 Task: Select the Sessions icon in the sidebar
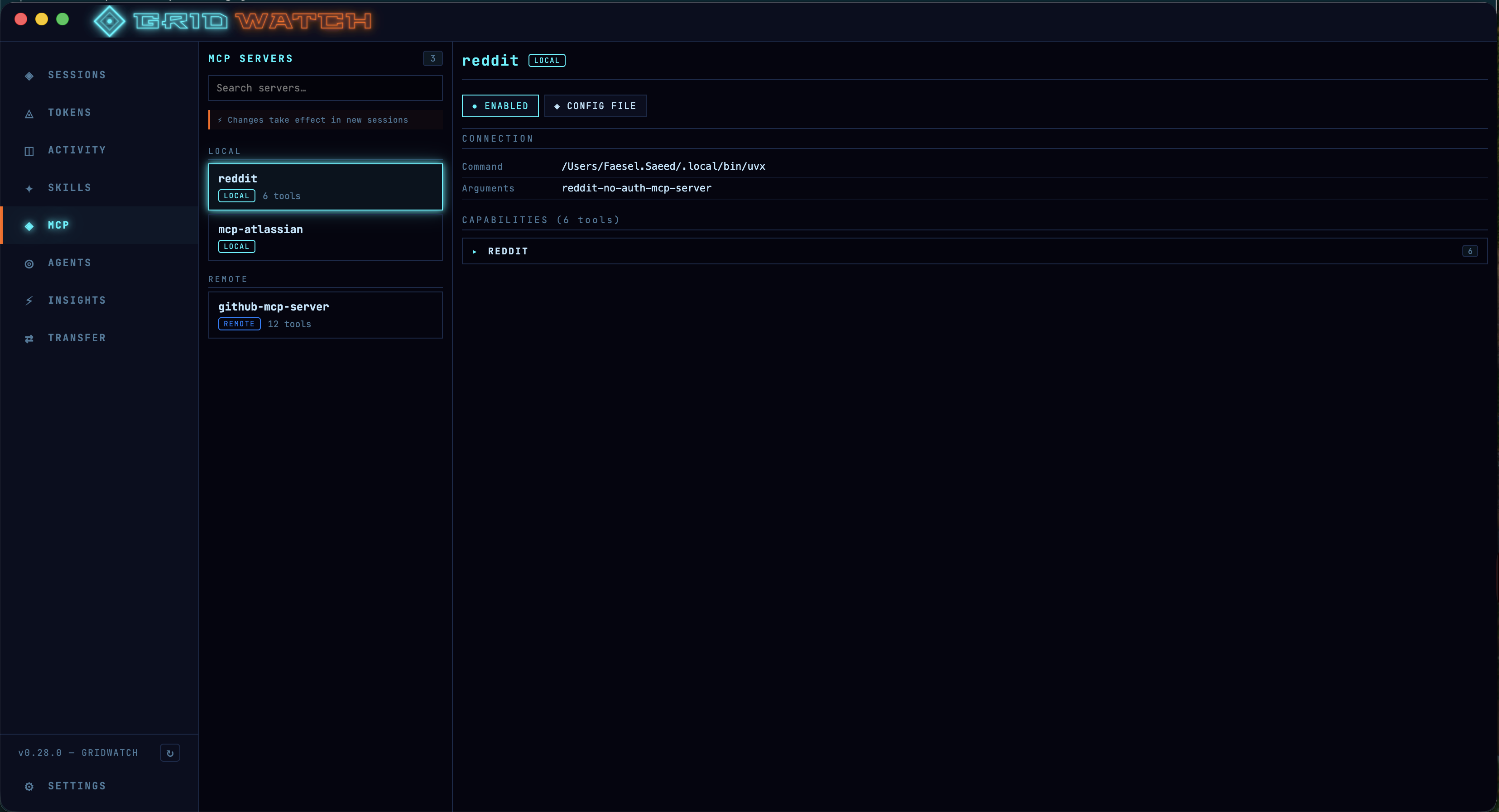[x=29, y=75]
